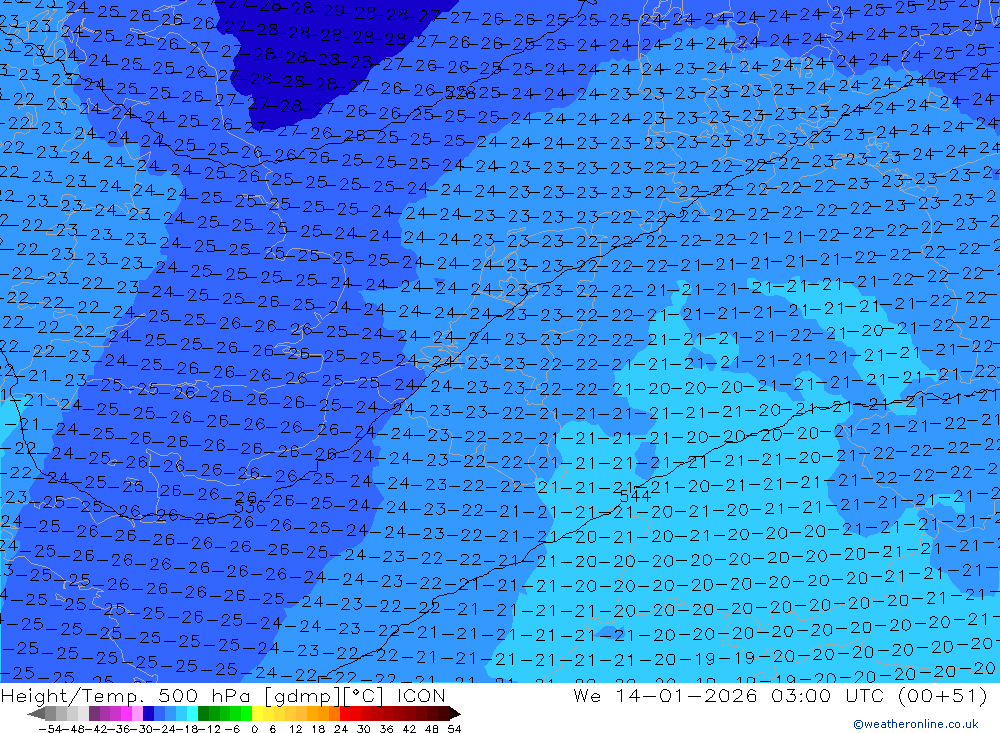Click the right arrow end of color legend
1000x733 pixels.
point(454,713)
